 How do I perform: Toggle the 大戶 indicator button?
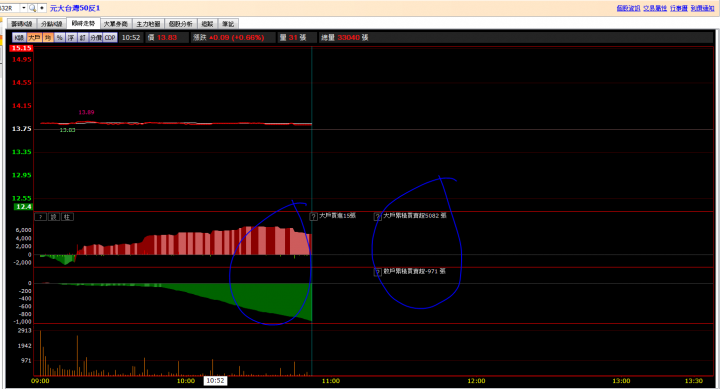pos(34,38)
